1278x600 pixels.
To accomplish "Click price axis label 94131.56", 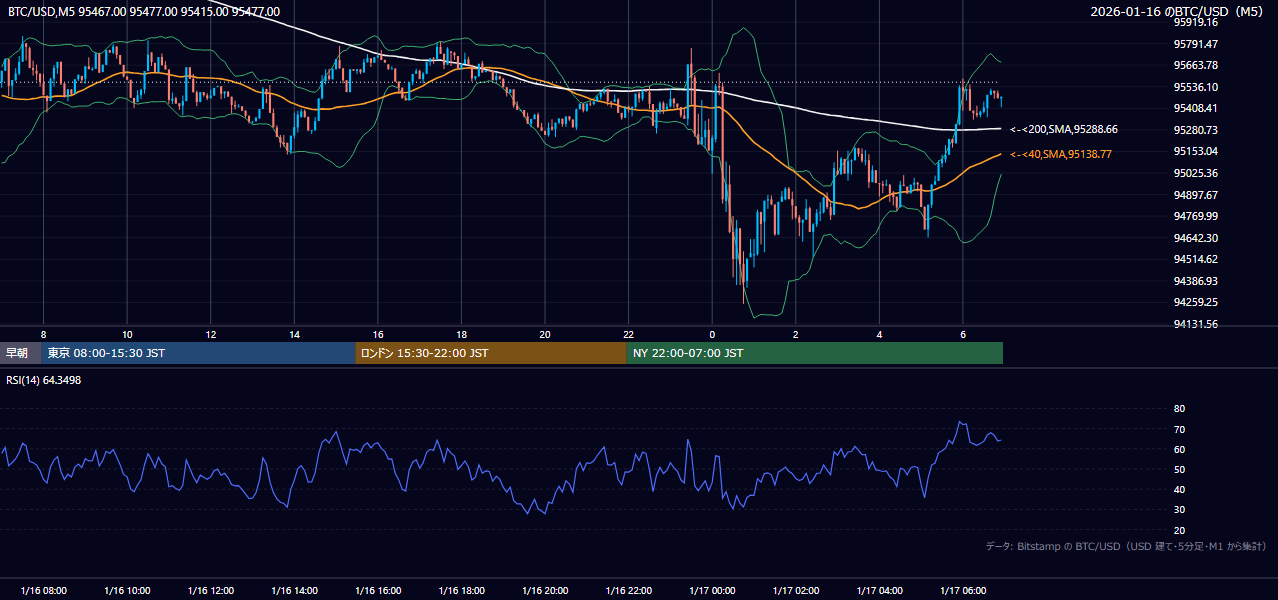I will (x=1196, y=324).
